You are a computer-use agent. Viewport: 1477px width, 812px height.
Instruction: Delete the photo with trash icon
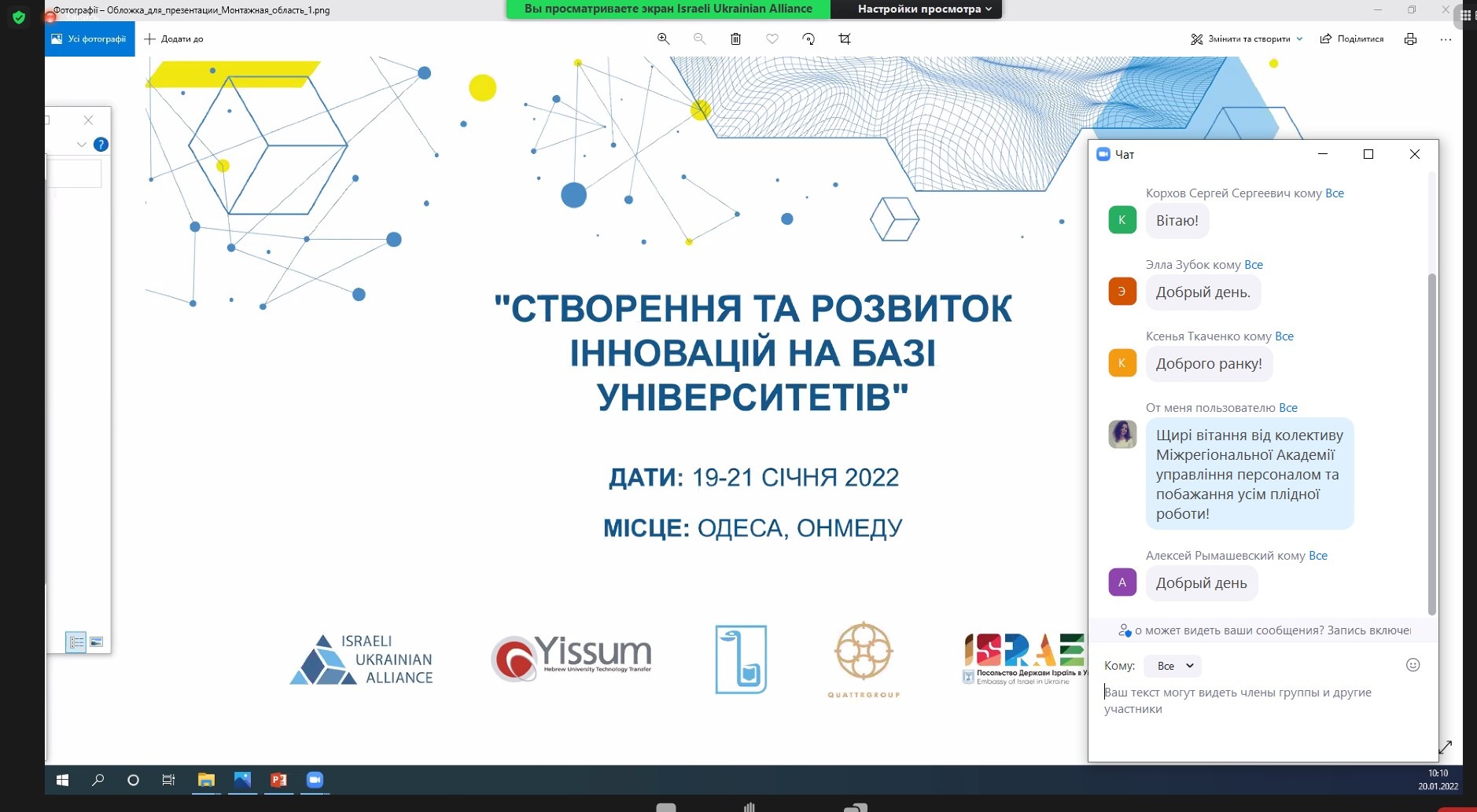coord(735,39)
